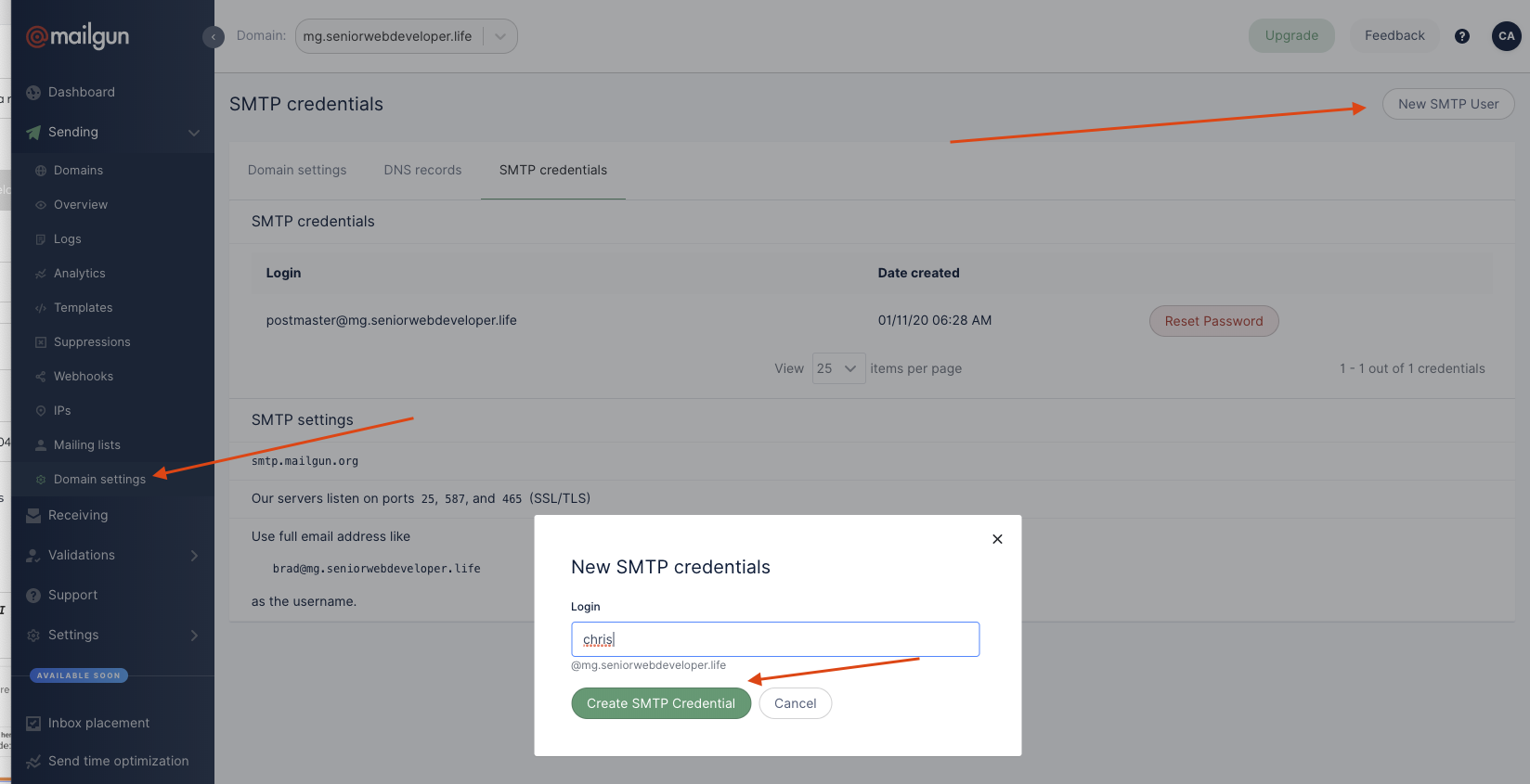1530x784 pixels.
Task: Click postmaster@mg.seniorwebdeveloper.life login text
Action: click(392, 320)
